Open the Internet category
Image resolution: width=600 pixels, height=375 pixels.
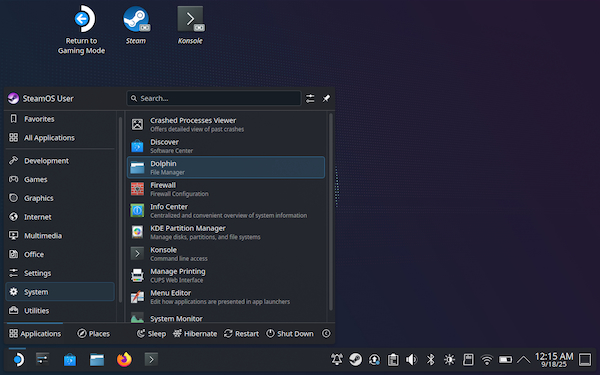click(x=60, y=217)
